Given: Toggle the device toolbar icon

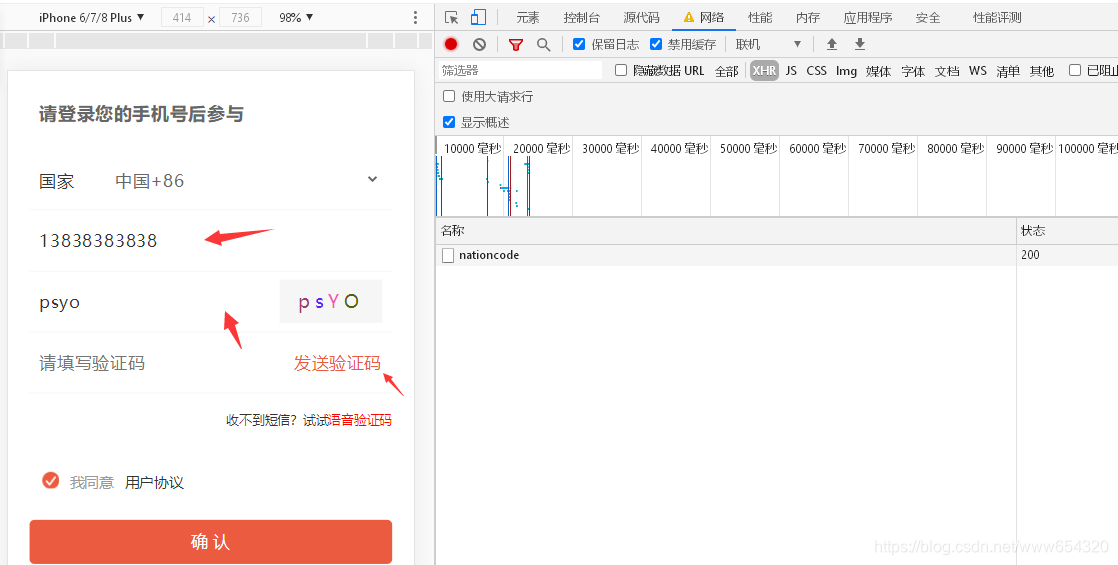Looking at the screenshot, I should click(478, 17).
